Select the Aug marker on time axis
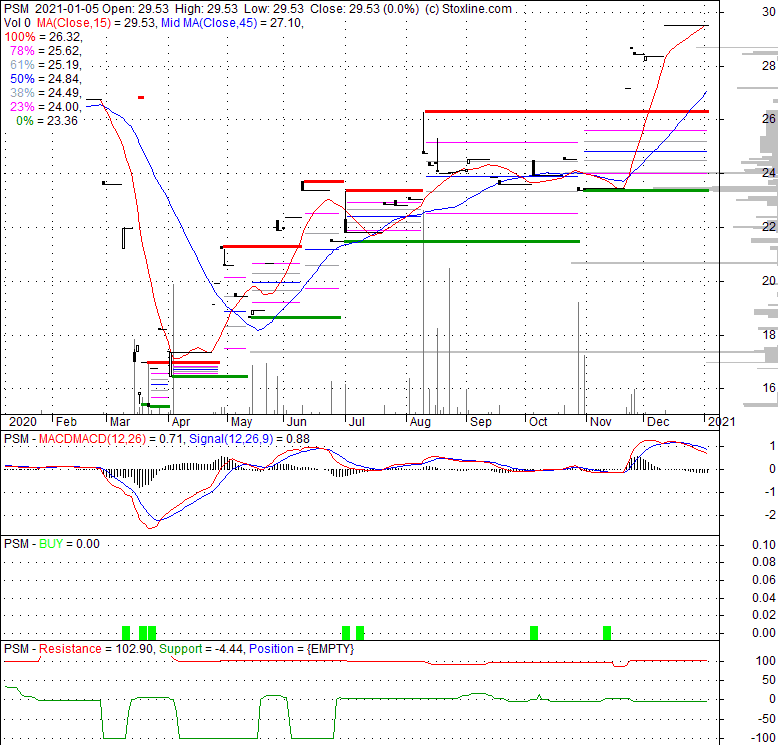 coord(420,423)
